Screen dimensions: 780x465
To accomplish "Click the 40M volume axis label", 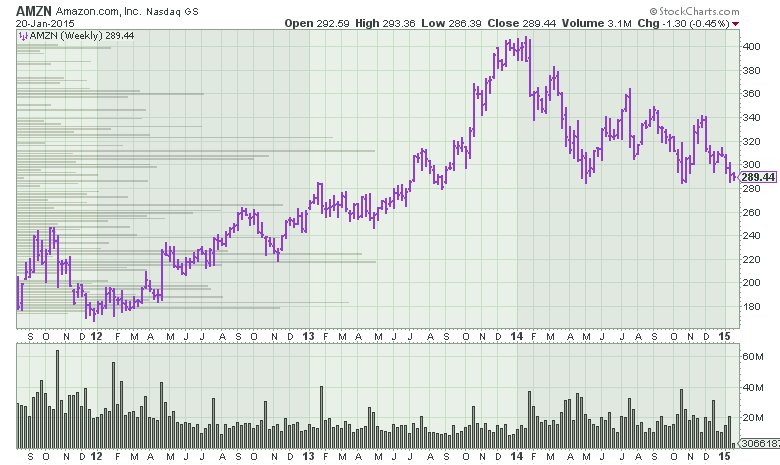I will pos(752,387).
